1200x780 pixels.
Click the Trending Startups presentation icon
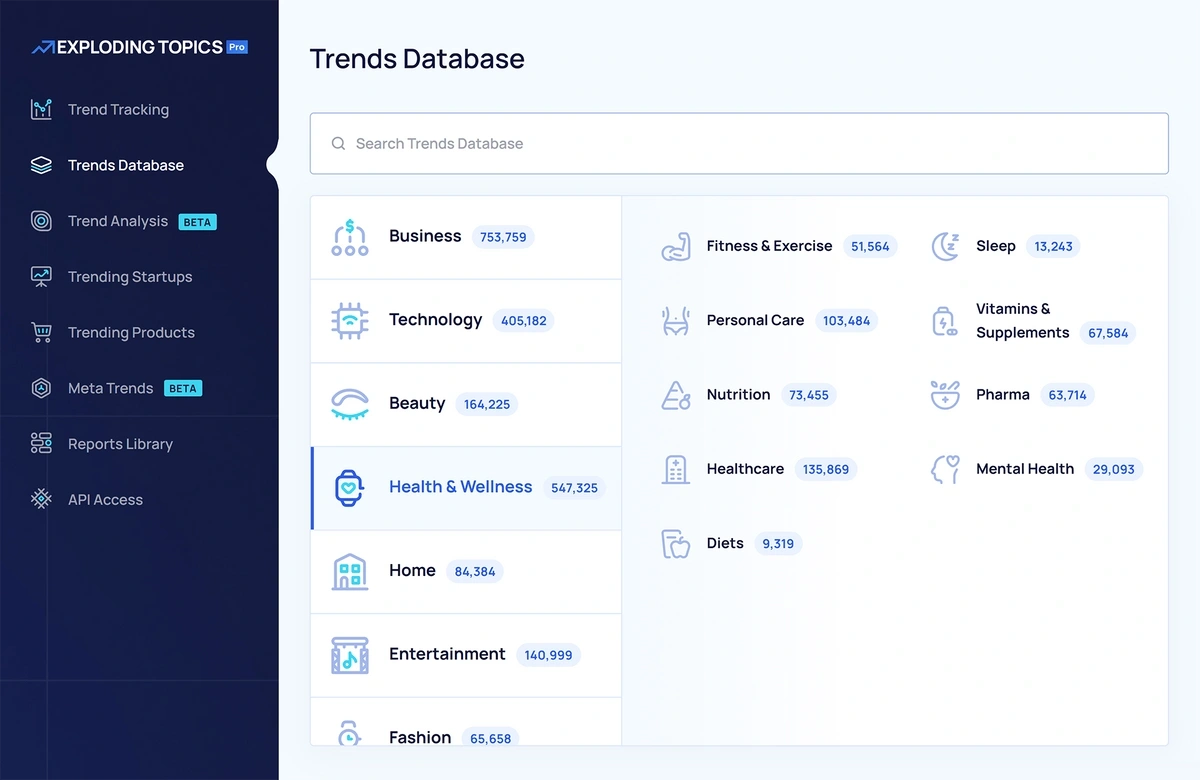click(x=41, y=277)
